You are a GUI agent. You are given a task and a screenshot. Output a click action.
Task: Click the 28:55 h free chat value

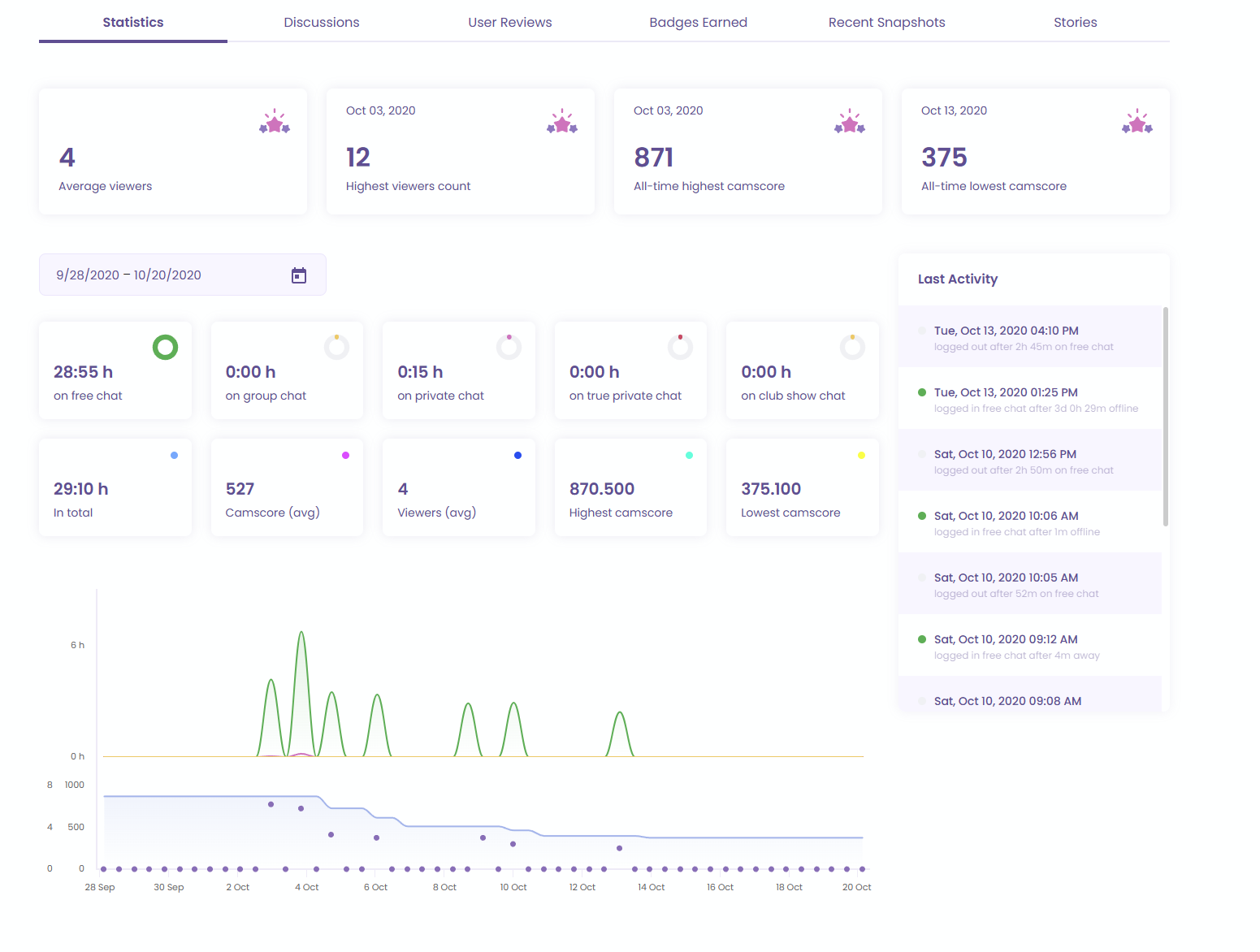pos(83,372)
